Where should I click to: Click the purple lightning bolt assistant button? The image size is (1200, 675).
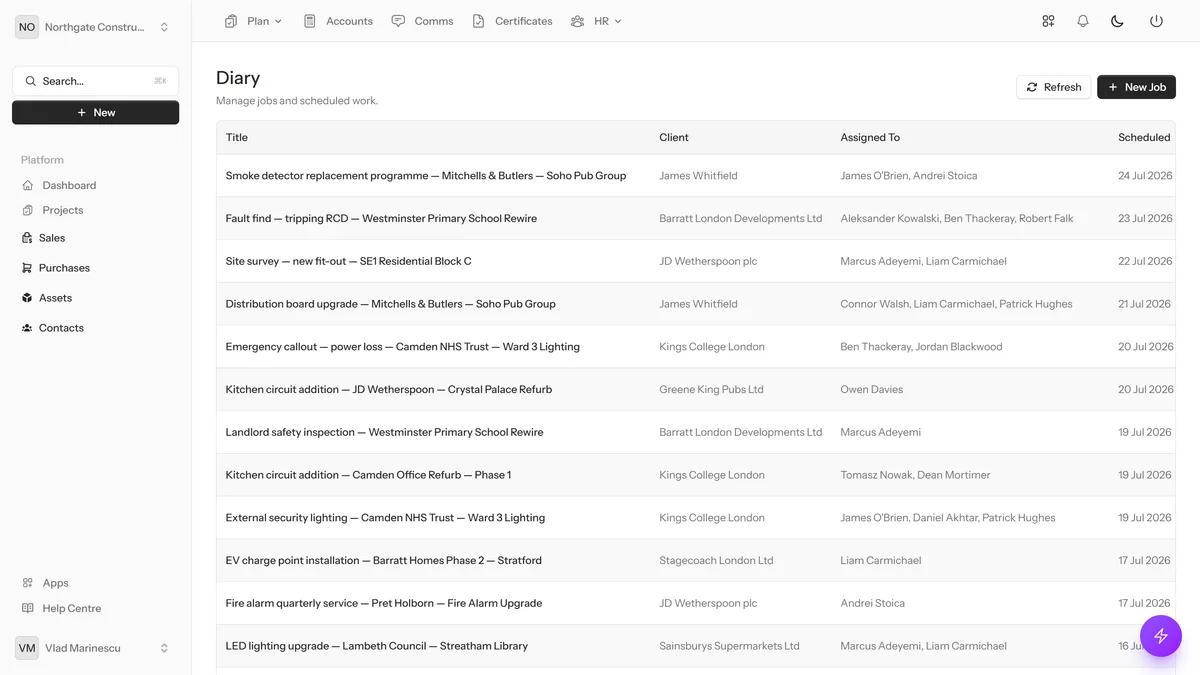point(1161,636)
